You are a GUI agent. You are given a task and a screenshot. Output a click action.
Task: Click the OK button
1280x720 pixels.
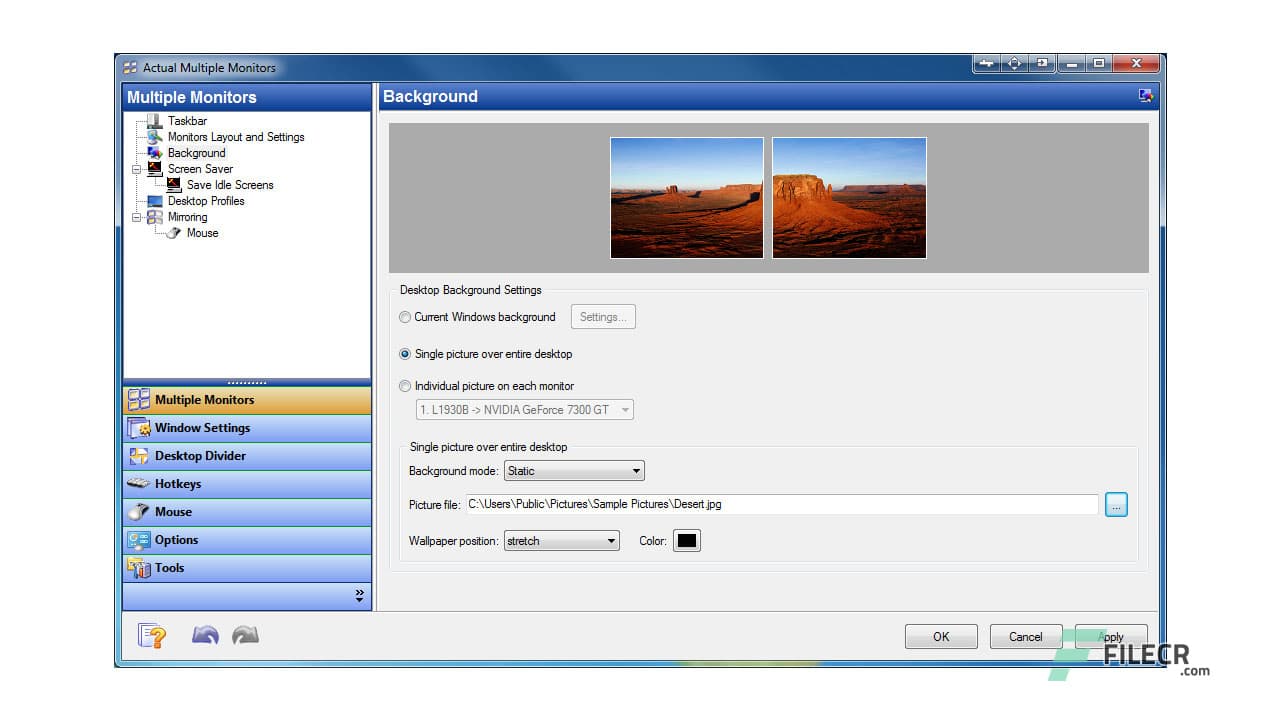coord(941,637)
